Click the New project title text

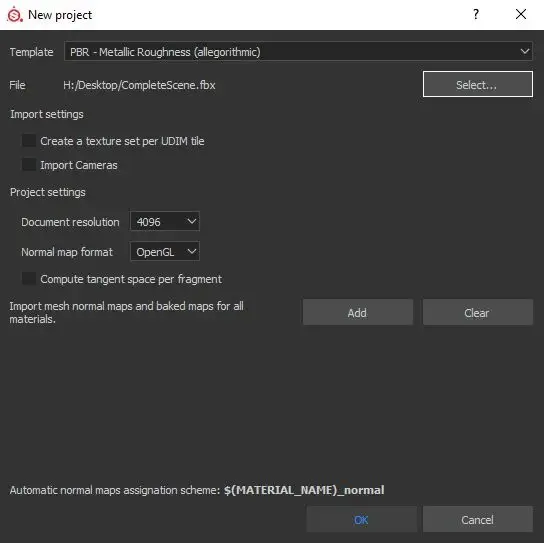[x=60, y=15]
